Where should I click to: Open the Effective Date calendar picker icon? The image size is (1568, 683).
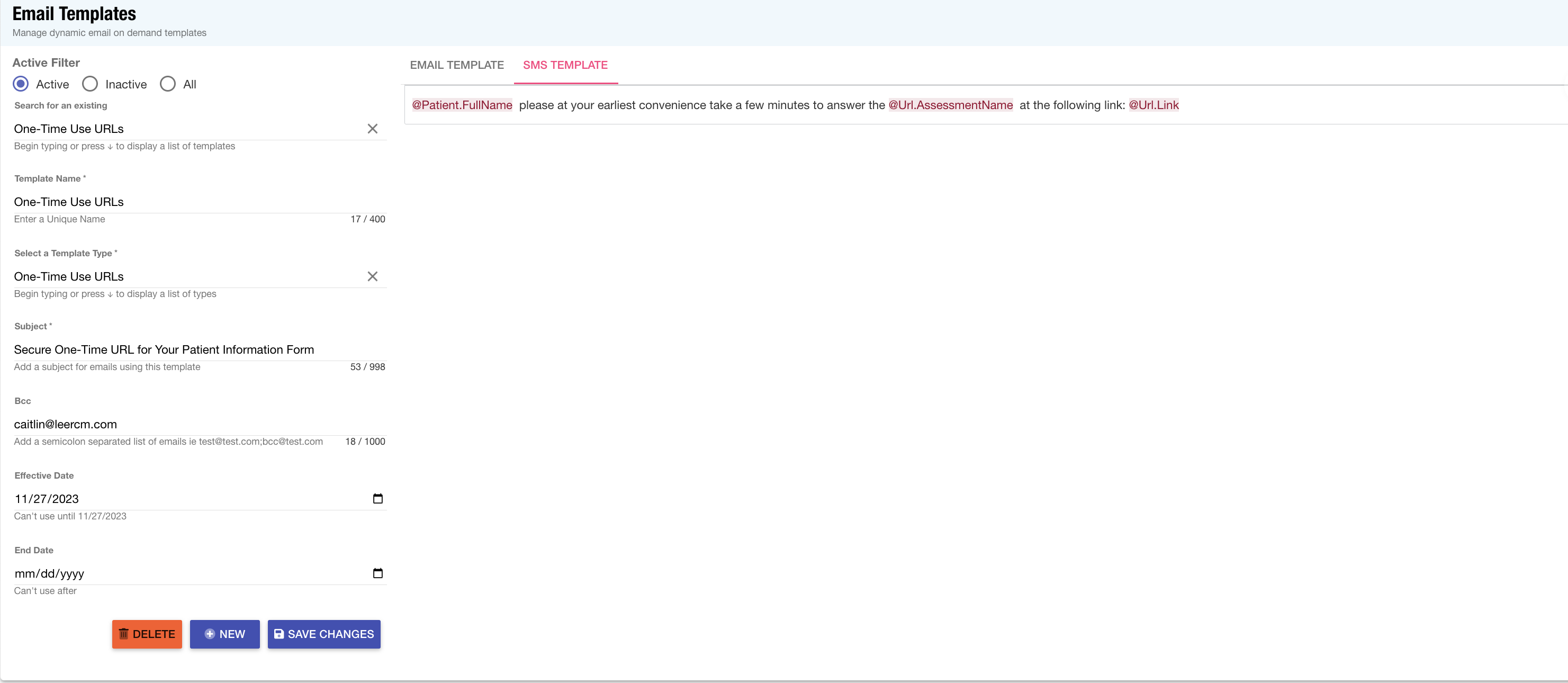click(377, 499)
